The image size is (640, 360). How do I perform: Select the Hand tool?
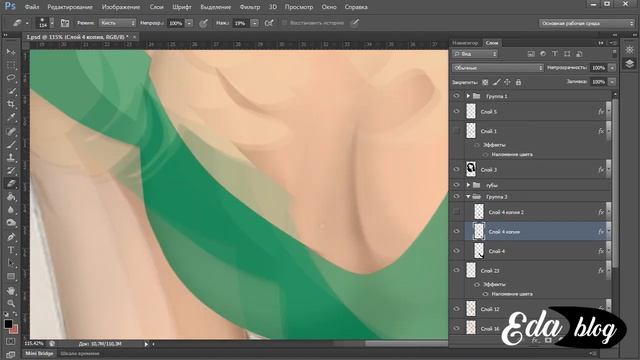[11, 291]
